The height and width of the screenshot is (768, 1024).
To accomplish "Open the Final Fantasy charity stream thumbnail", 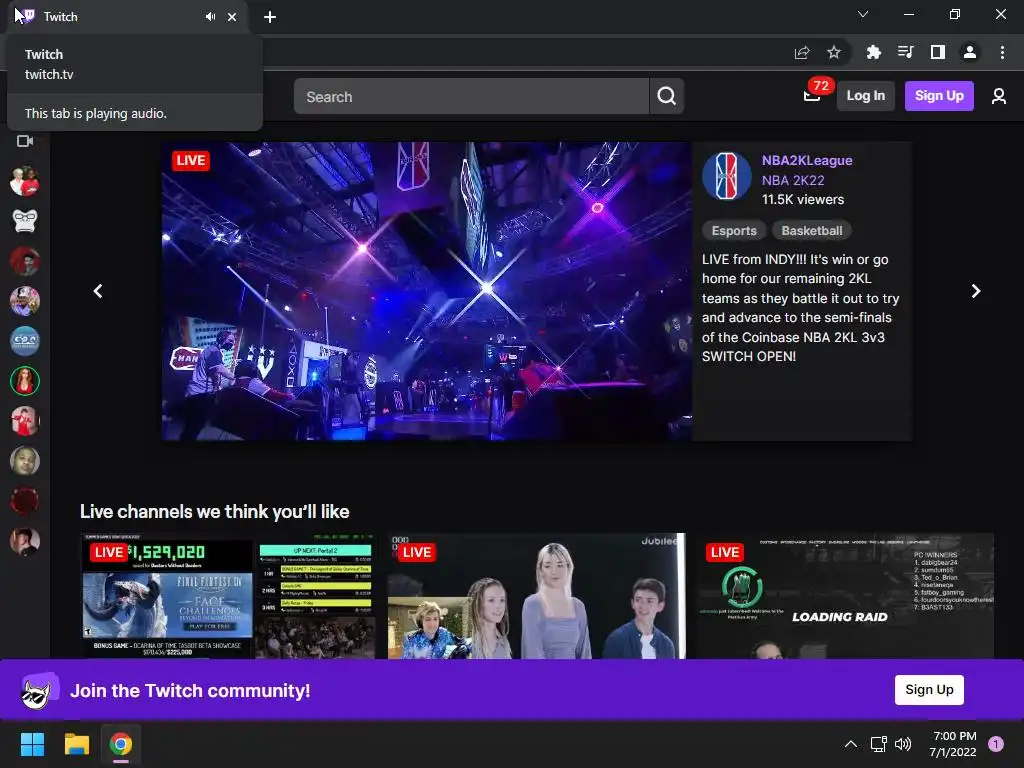I will click(x=228, y=596).
